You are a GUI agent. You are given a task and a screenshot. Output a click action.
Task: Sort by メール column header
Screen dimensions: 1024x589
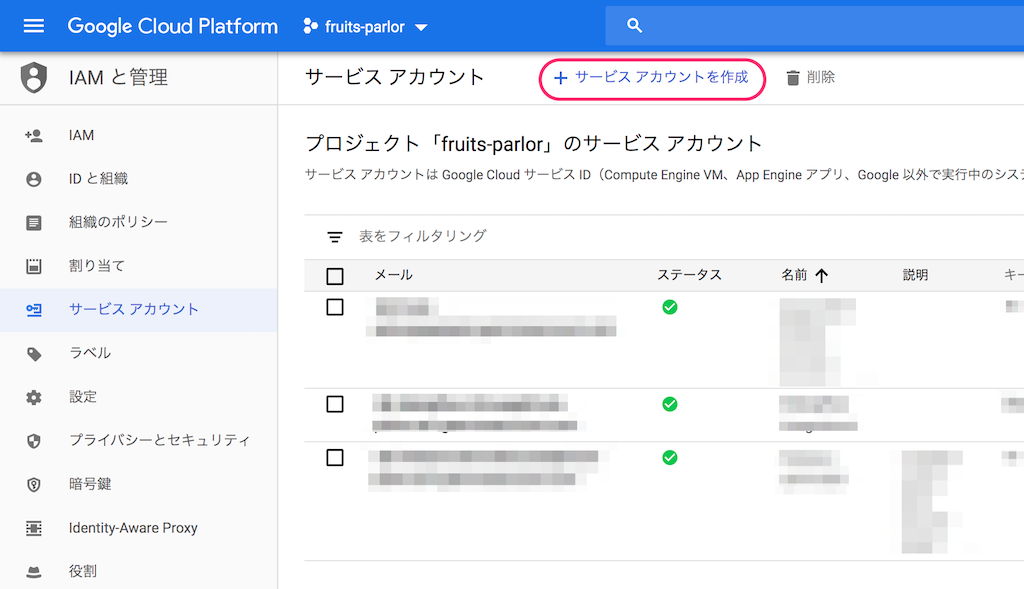(x=393, y=275)
